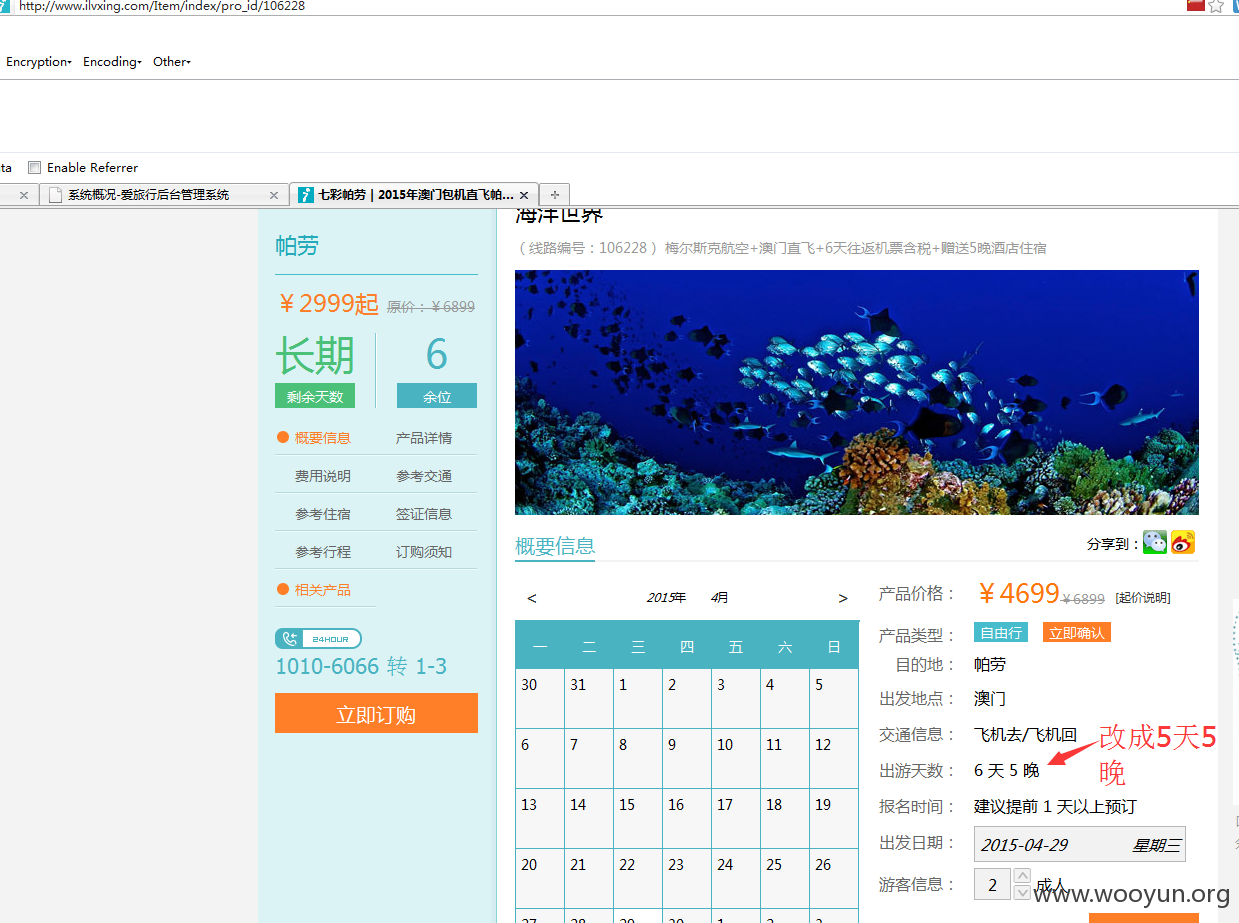Open the Encoding dropdown menu
1239x923 pixels.
[112, 62]
